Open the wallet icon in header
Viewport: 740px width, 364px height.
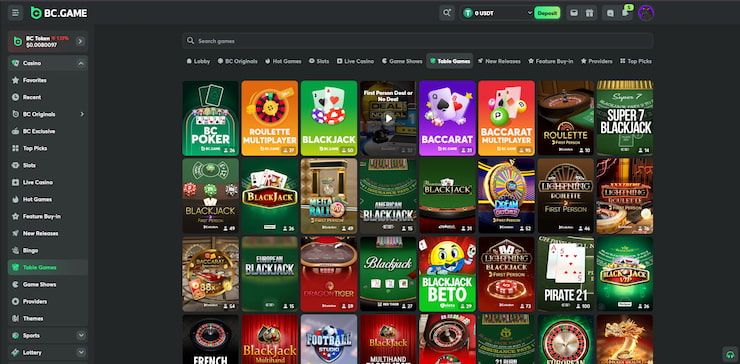coord(574,13)
